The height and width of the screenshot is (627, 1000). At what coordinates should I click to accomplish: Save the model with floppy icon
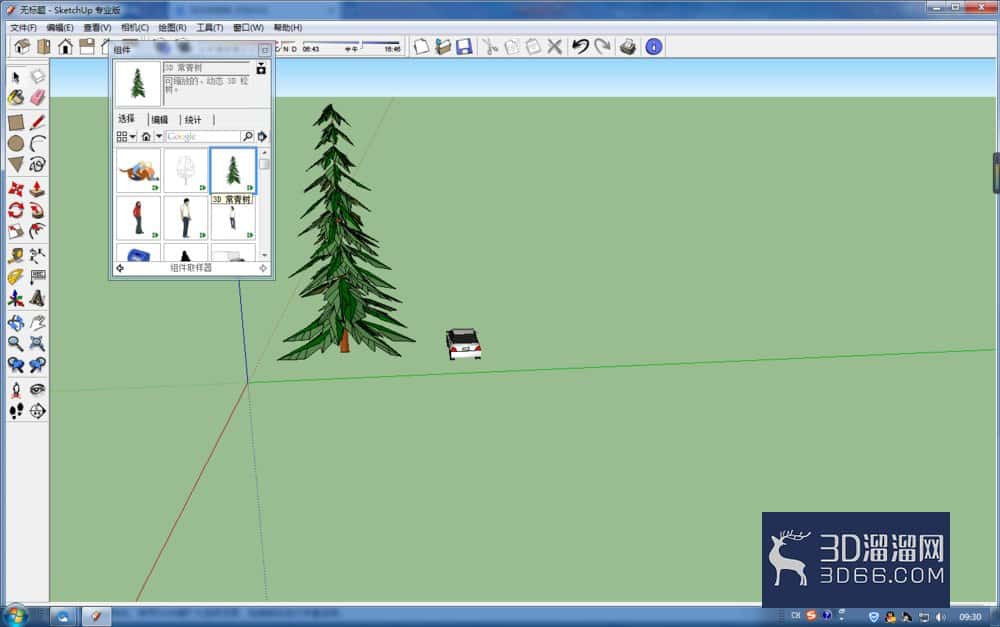(x=464, y=47)
